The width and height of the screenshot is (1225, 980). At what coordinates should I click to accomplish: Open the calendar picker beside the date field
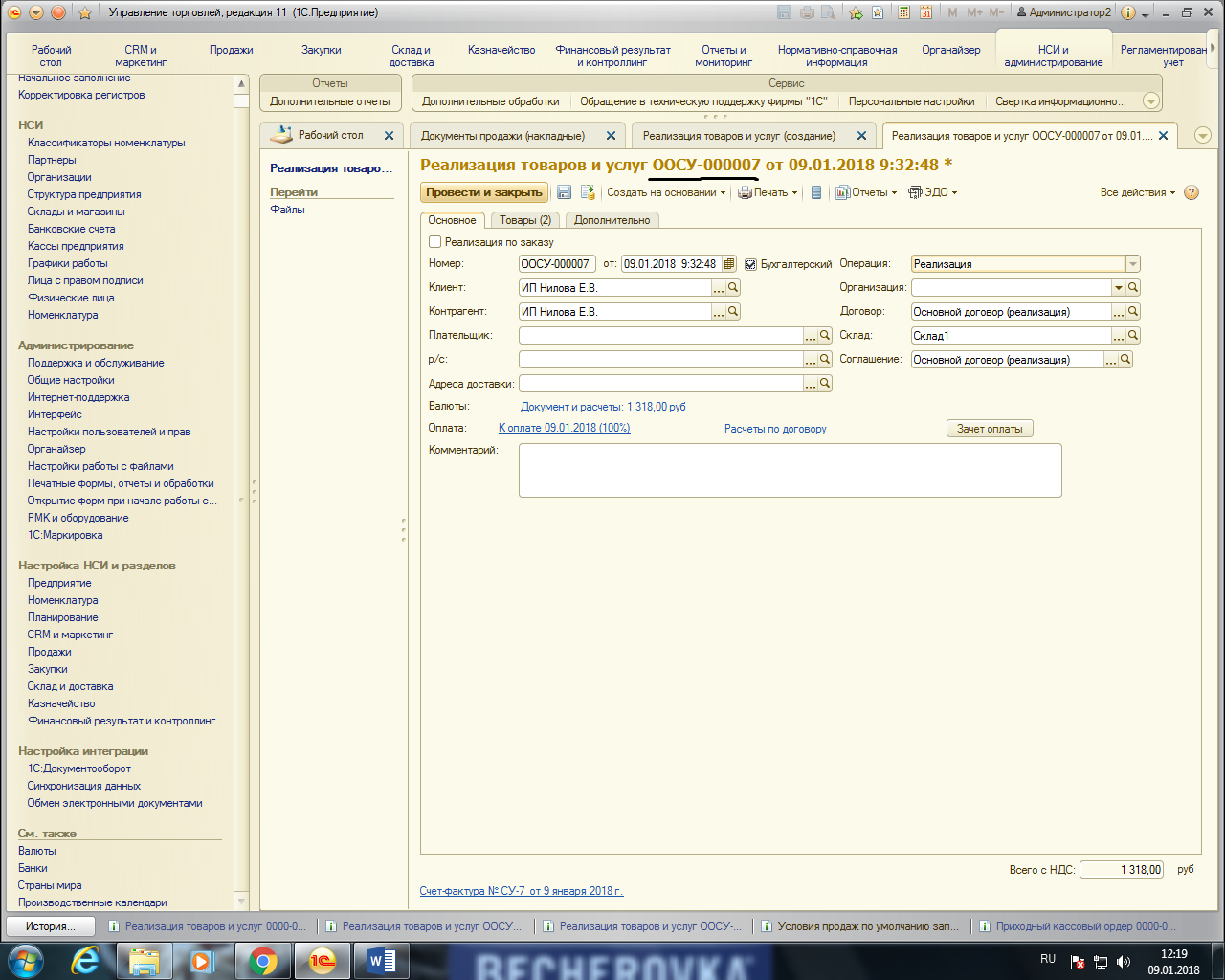pos(729,264)
